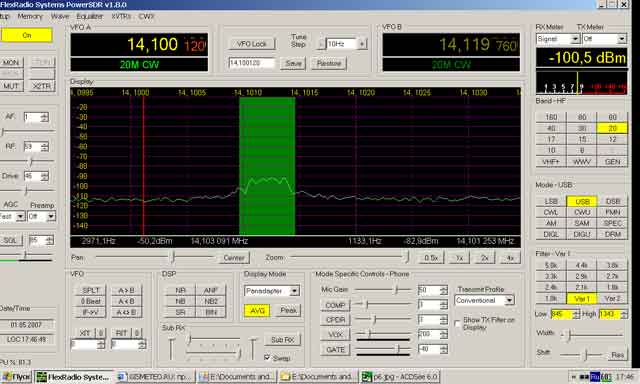Click the SPLT split button
Image resolution: width=640 pixels, height=384 pixels.
coord(91,291)
